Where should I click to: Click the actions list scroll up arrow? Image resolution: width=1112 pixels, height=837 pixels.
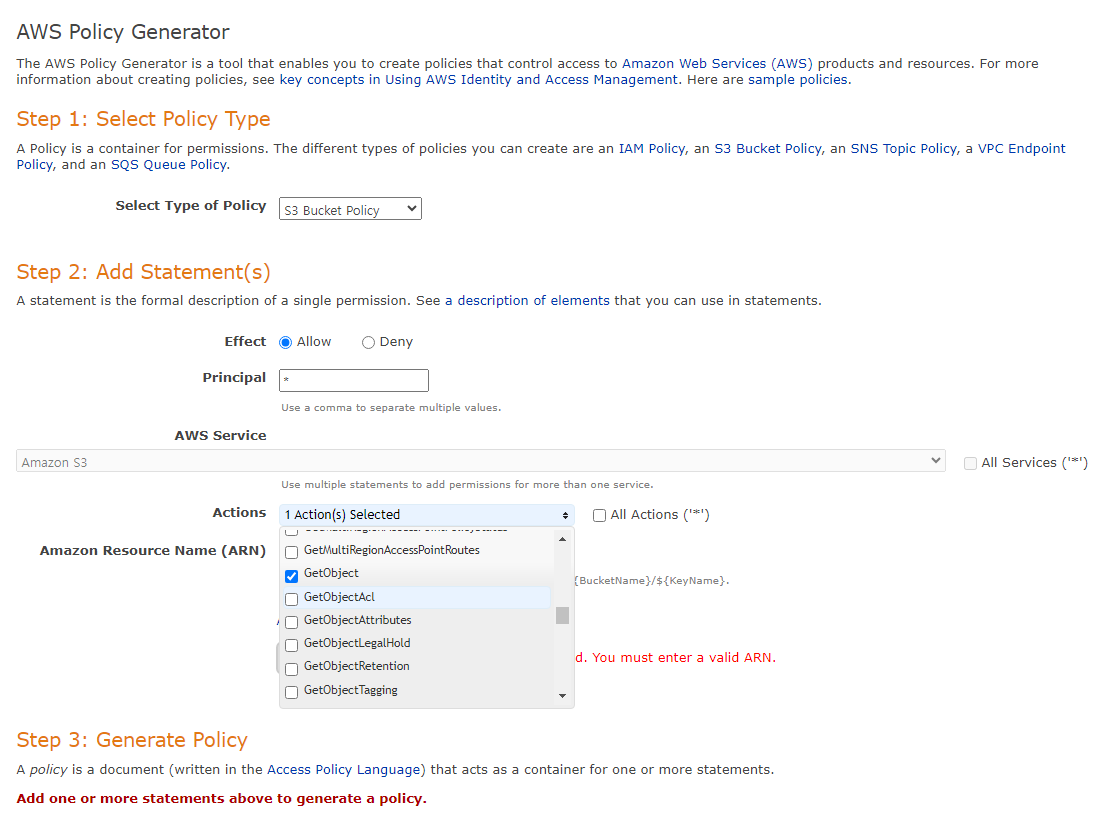coord(562,540)
